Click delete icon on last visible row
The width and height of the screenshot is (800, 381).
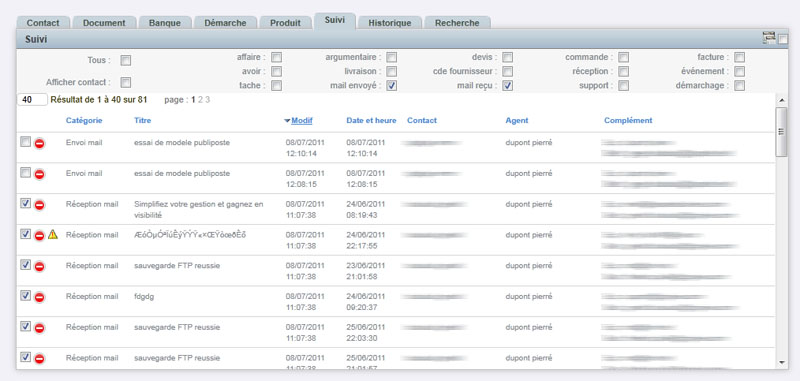pos(39,359)
